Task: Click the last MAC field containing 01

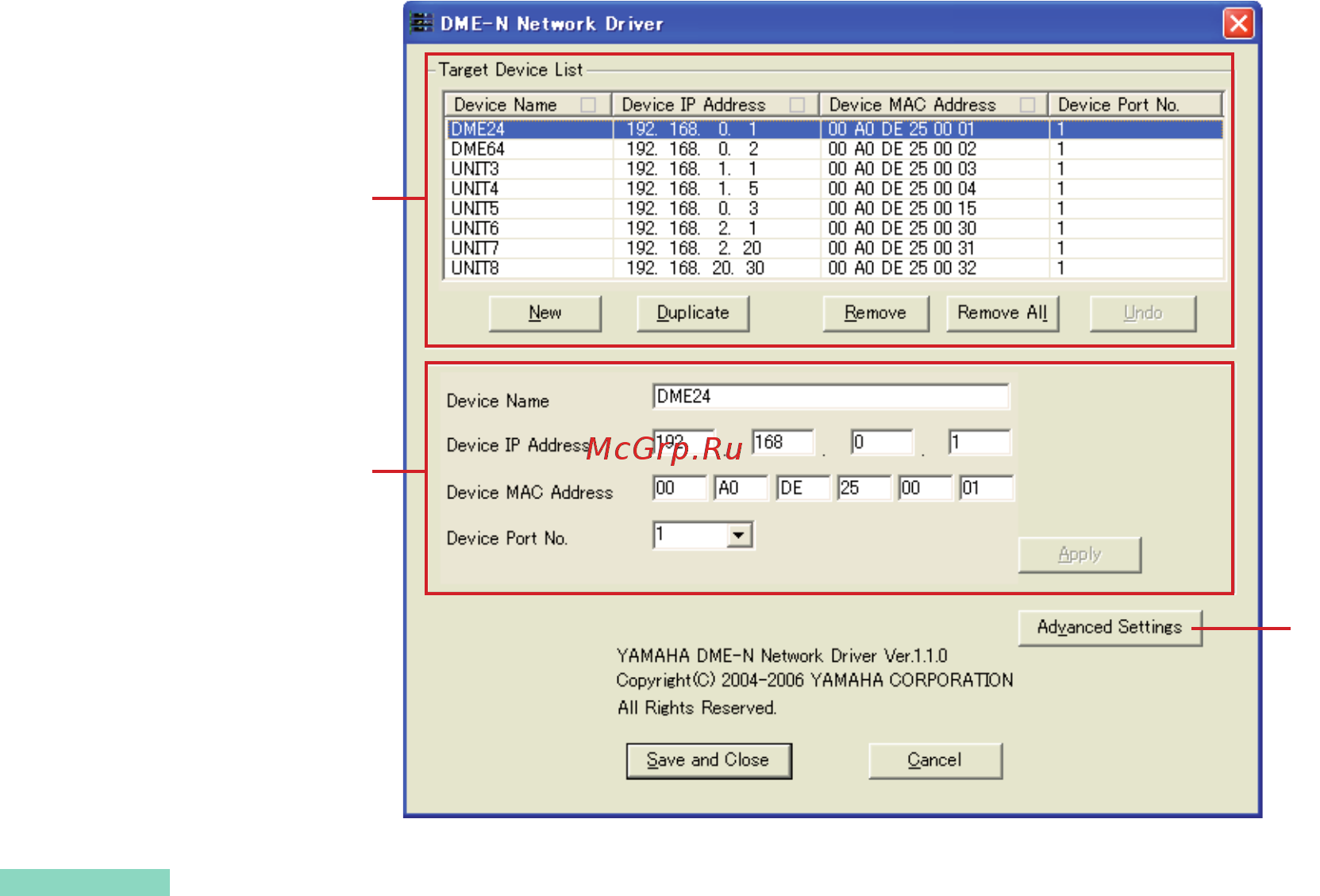Action: 987,488
